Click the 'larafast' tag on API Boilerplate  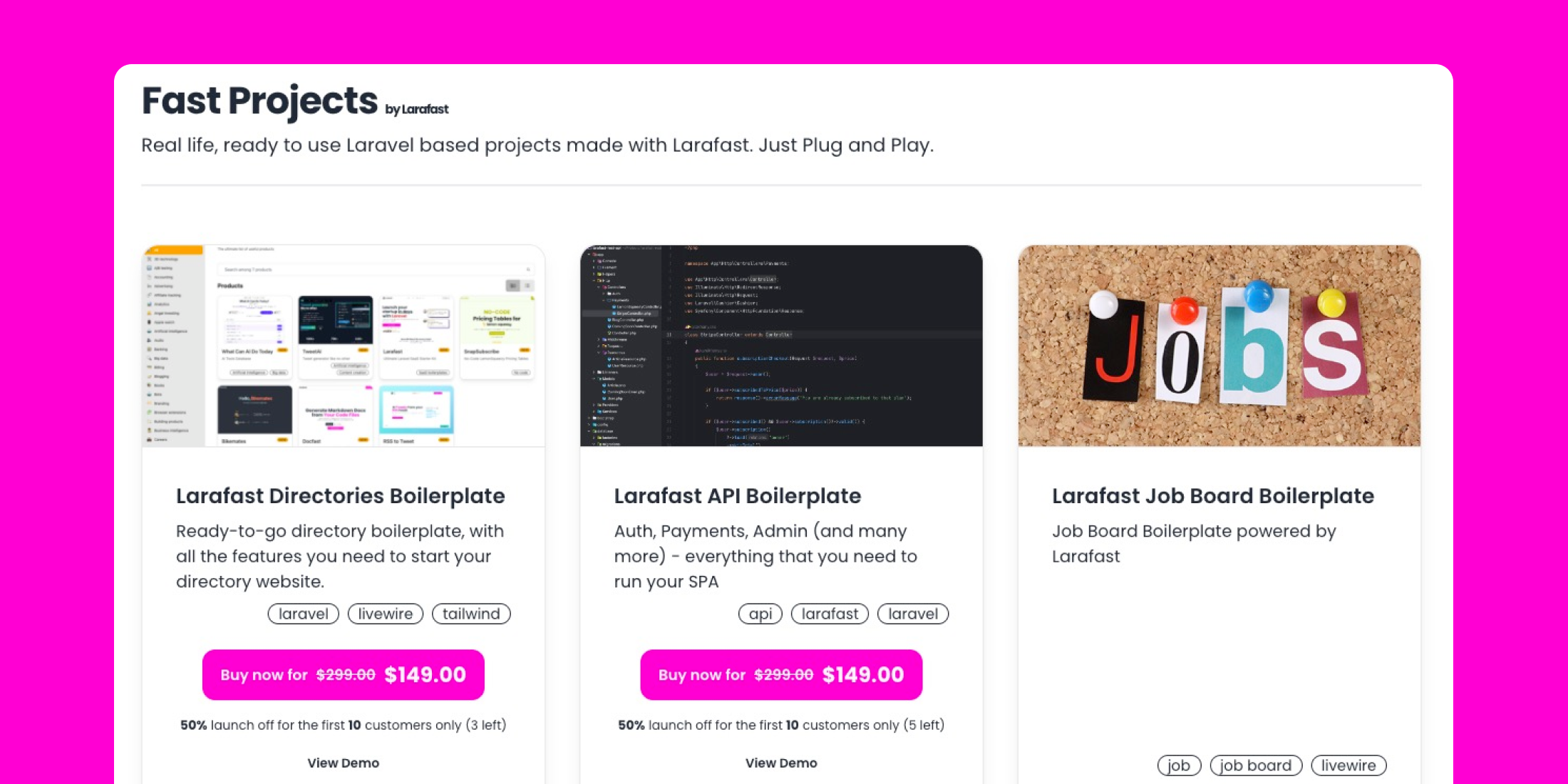(830, 613)
